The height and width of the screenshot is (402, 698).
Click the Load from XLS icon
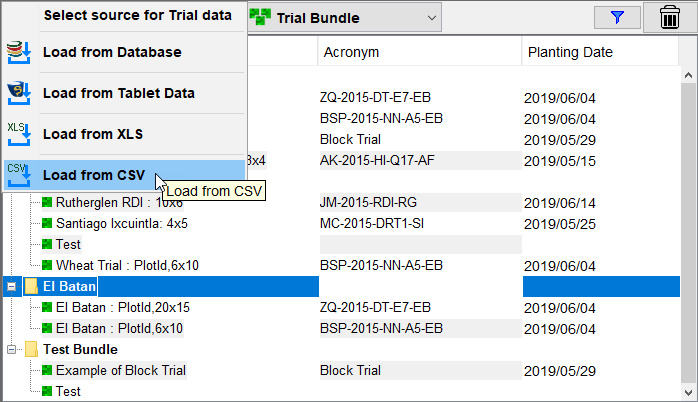(x=18, y=134)
